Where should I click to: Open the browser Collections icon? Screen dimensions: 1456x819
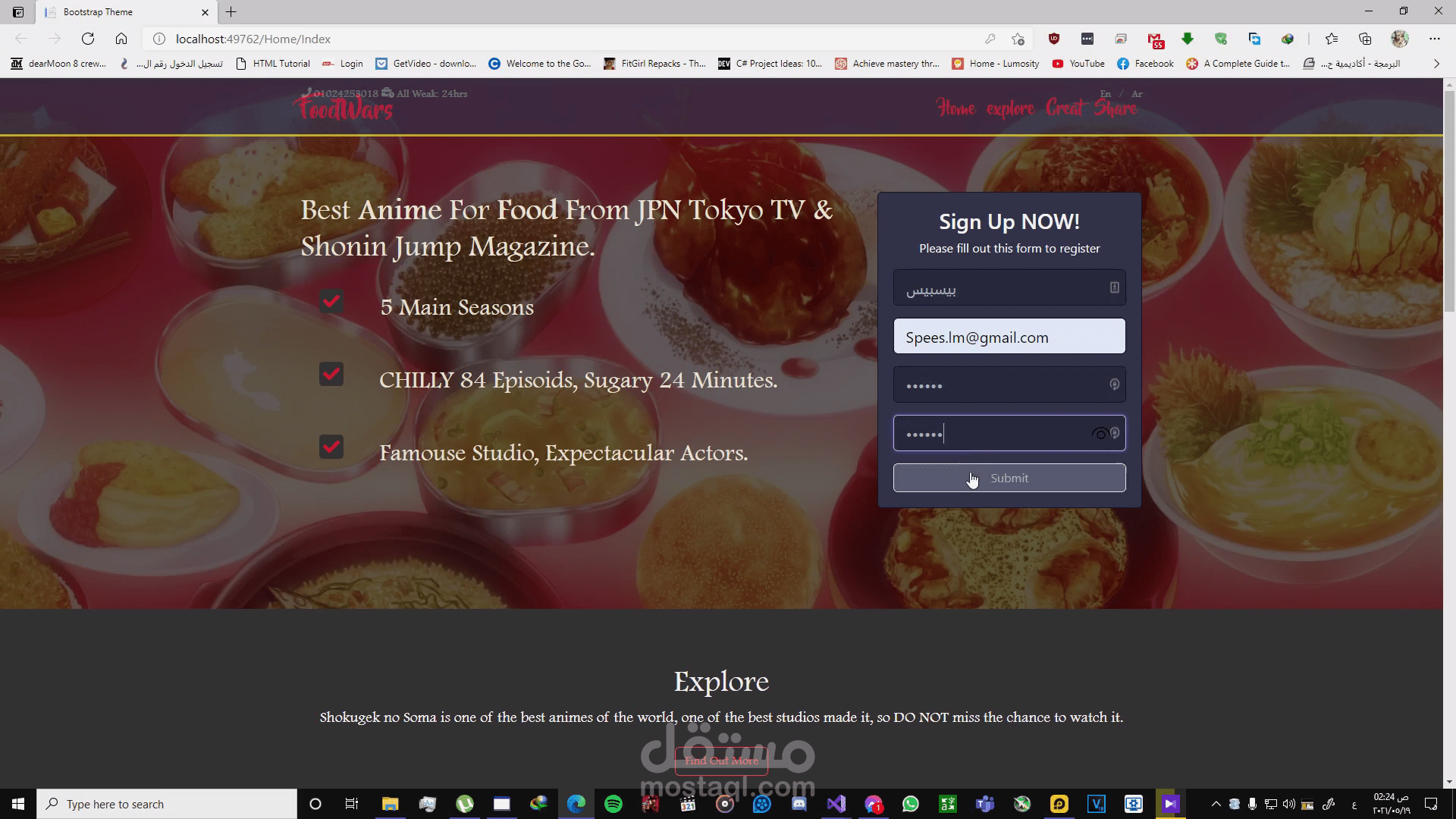pos(1365,39)
